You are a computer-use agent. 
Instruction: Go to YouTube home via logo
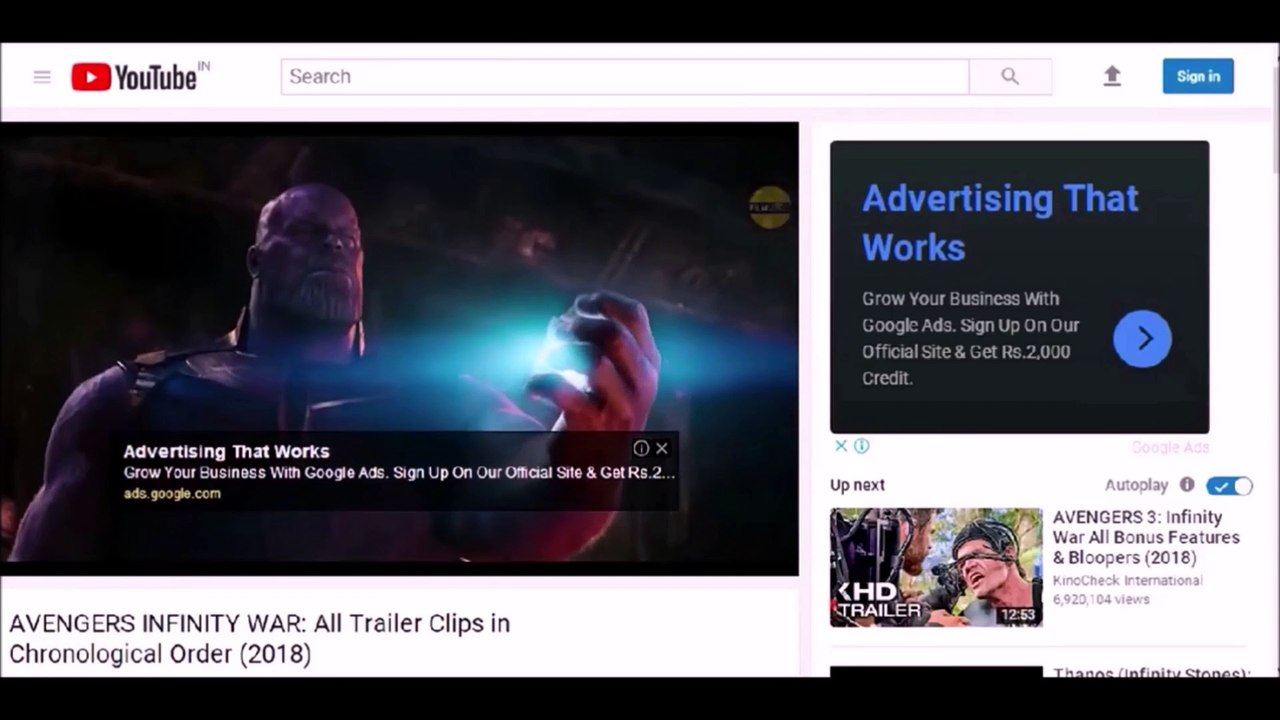134,77
